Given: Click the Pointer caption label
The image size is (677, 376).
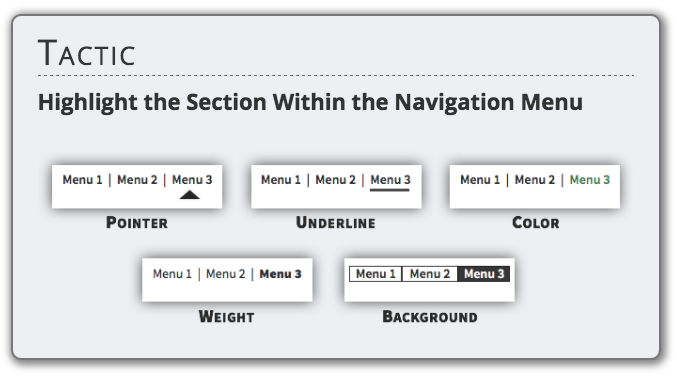Looking at the screenshot, I should 137,223.
